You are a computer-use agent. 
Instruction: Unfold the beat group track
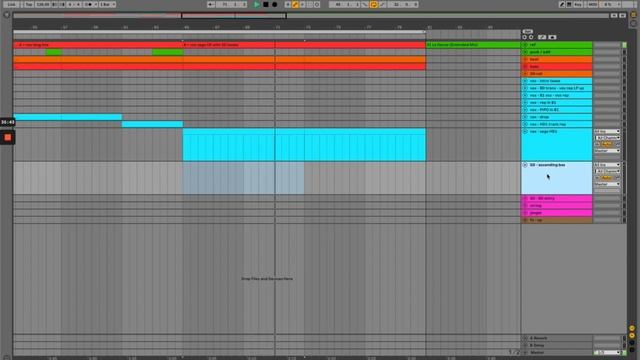(x=525, y=60)
